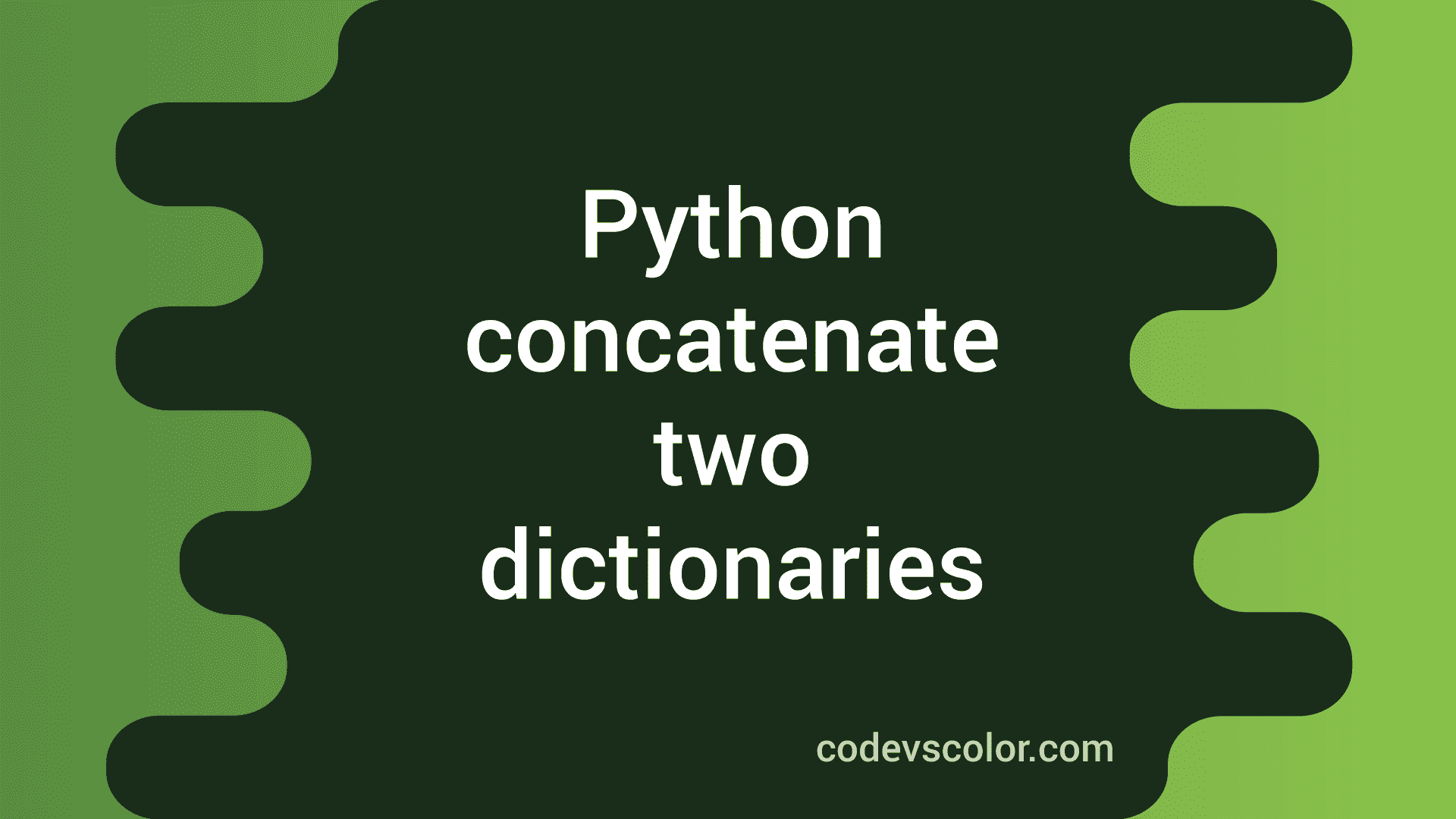
Task: Click the top-right green corner region
Action: (x=1400, y=50)
